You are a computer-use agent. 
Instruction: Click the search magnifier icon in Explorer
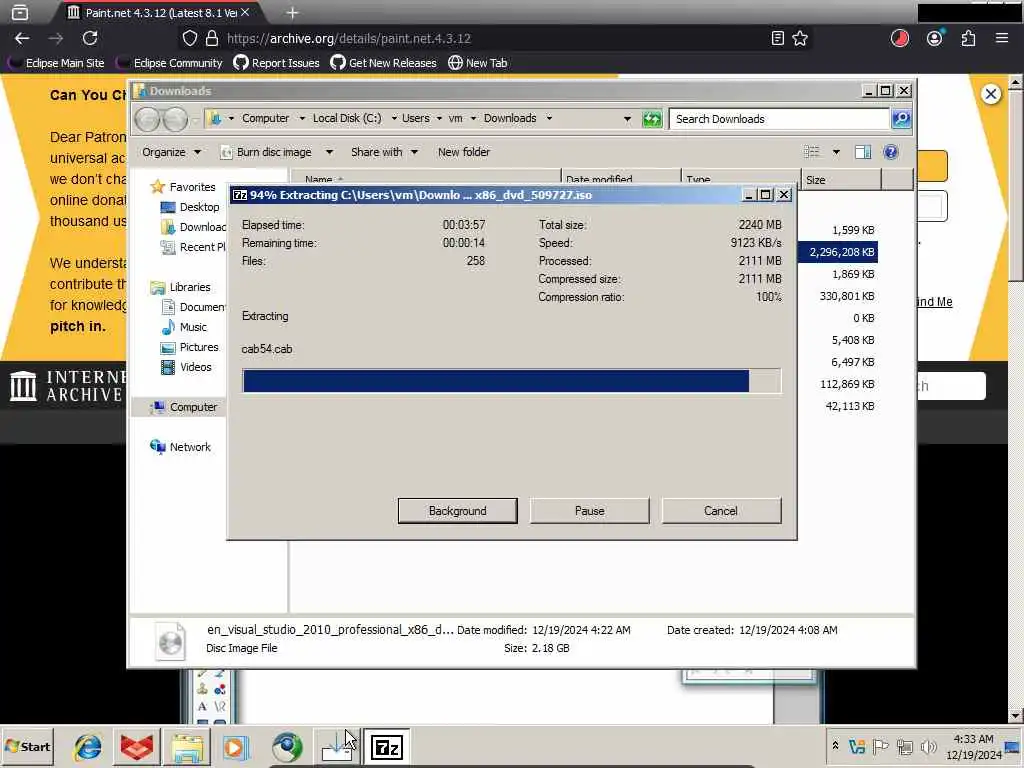pyautogui.click(x=901, y=119)
